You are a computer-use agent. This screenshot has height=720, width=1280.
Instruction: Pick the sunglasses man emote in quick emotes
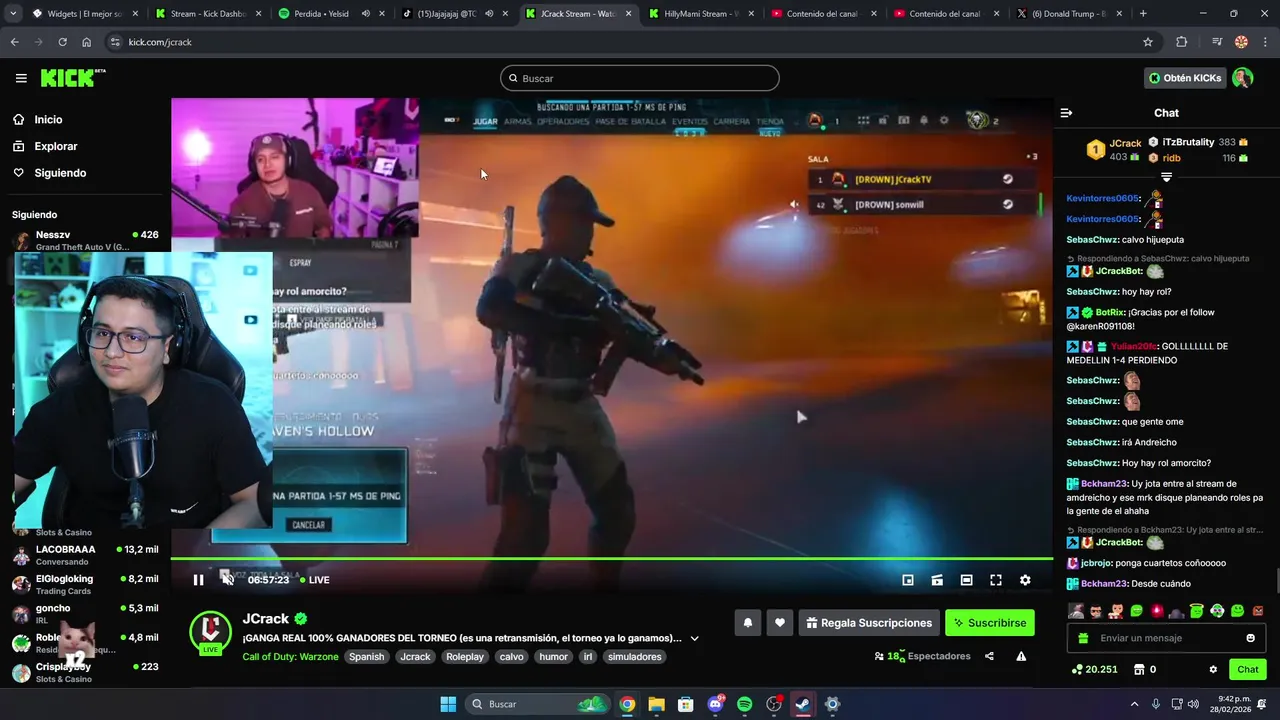pyautogui.click(x=1095, y=611)
